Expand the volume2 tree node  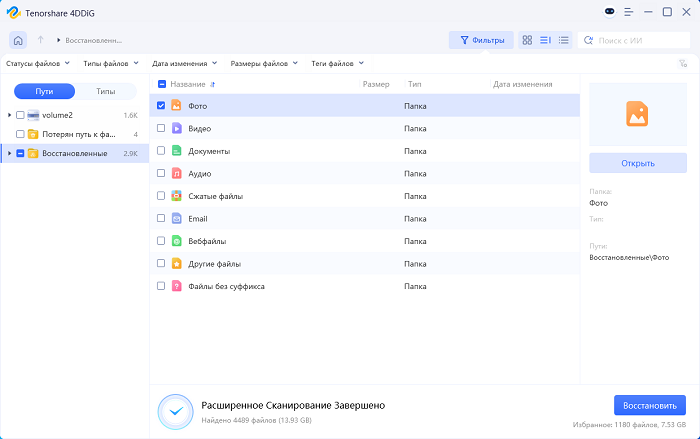coord(9,116)
